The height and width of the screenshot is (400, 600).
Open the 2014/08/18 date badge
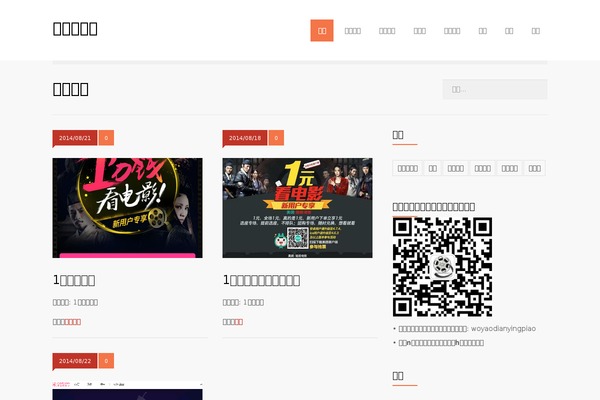245,138
